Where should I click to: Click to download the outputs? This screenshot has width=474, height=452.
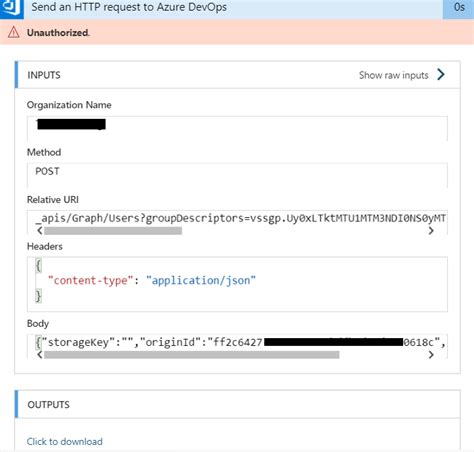[x=65, y=441]
